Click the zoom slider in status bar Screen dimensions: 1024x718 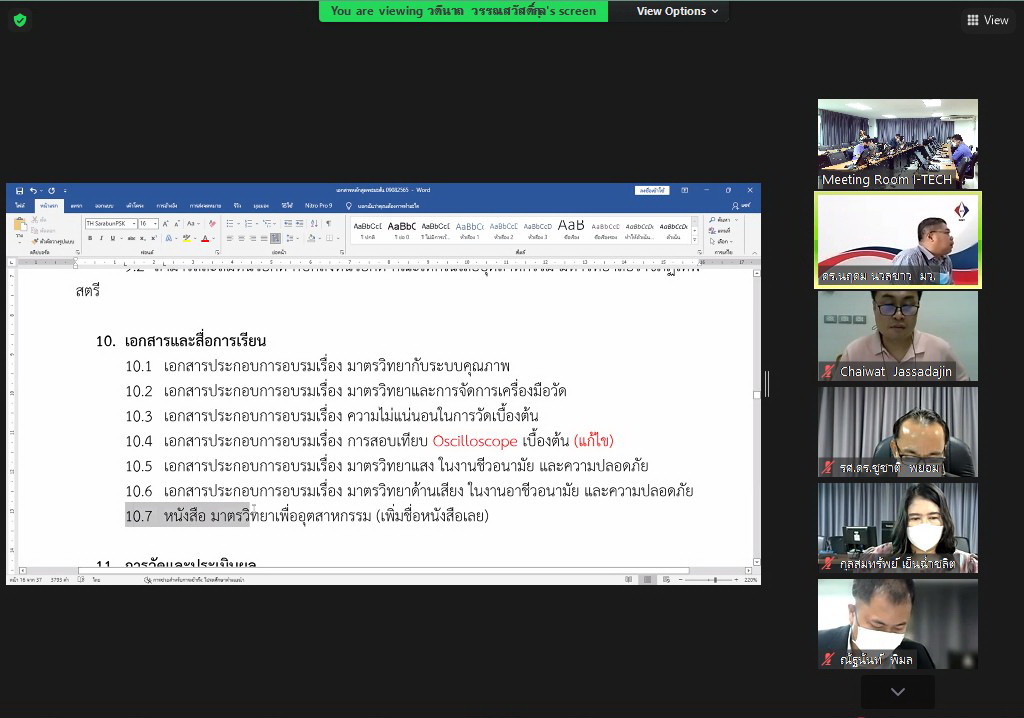click(715, 579)
